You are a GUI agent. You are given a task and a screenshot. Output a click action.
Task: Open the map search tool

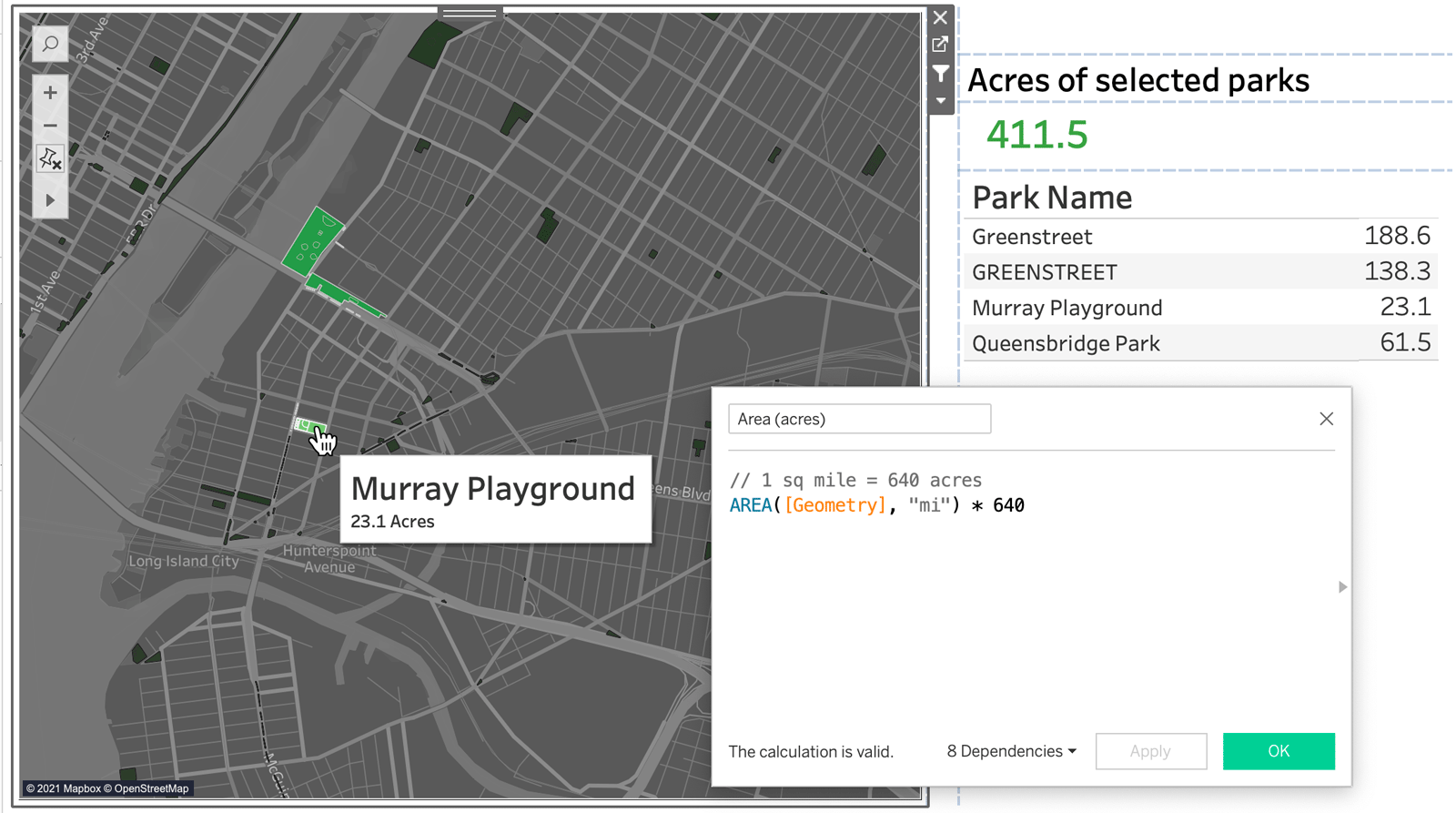[50, 44]
